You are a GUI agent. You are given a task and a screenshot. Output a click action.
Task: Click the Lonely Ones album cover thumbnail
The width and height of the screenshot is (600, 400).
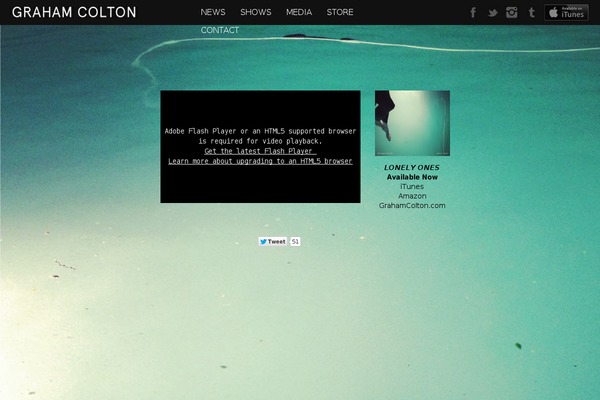click(412, 123)
